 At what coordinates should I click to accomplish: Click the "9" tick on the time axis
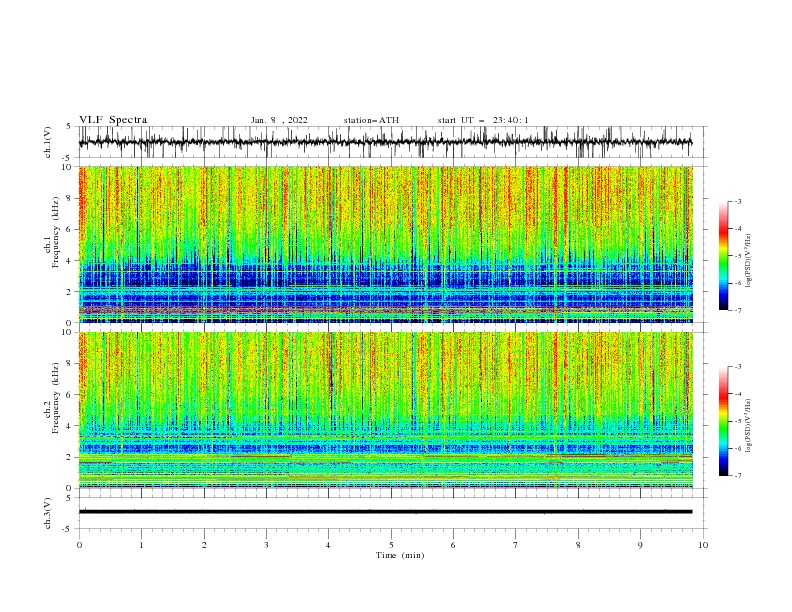[640, 545]
